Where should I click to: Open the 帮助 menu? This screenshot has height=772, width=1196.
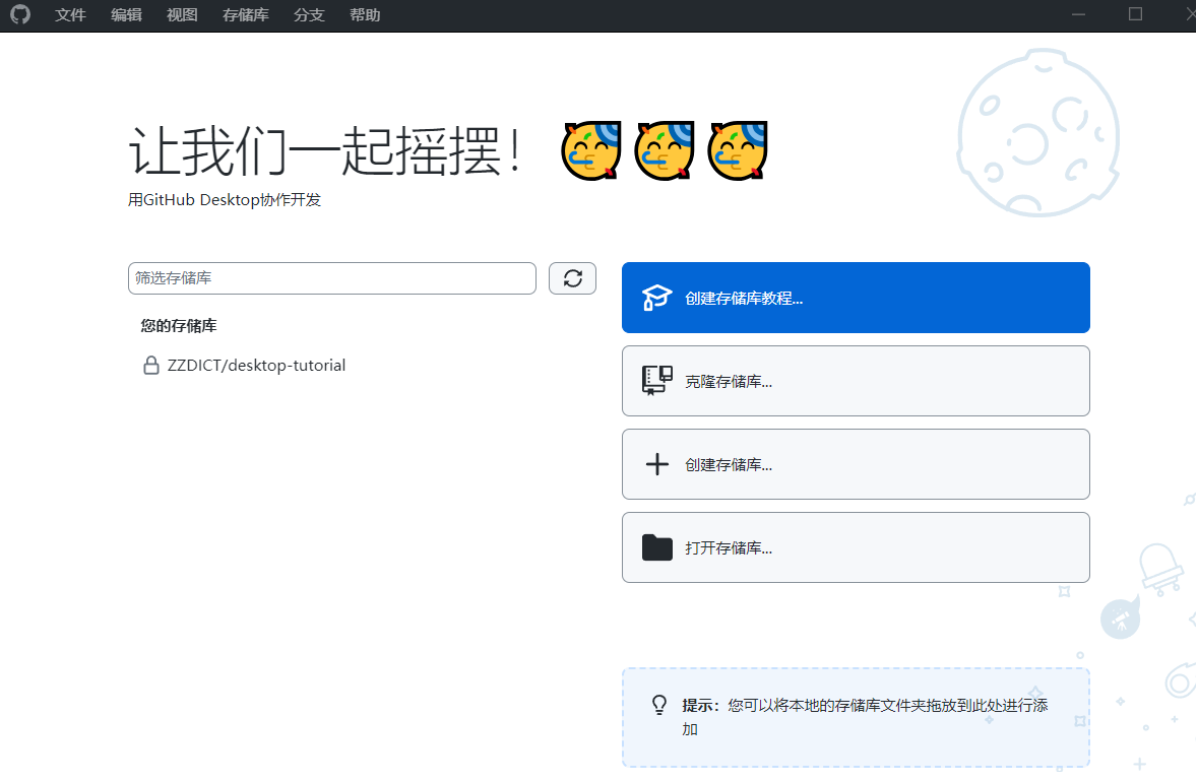click(365, 15)
